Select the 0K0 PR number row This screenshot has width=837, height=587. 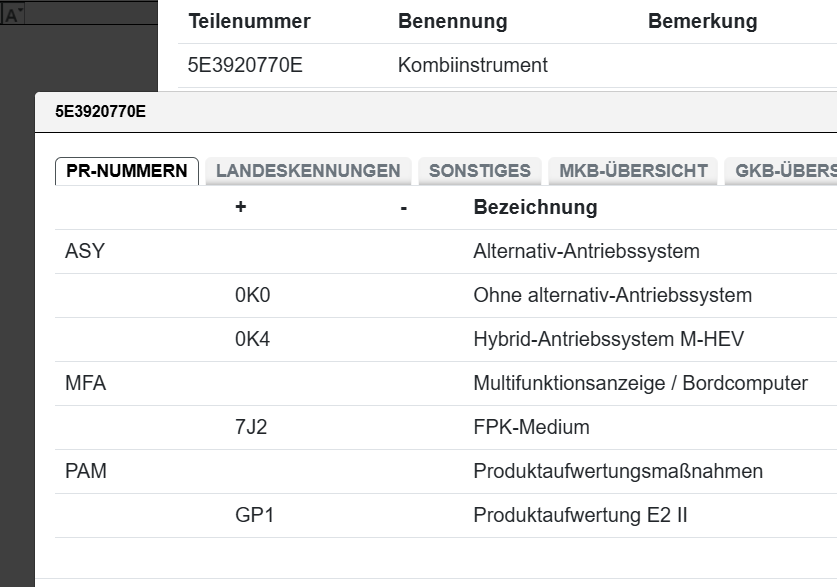(253, 295)
